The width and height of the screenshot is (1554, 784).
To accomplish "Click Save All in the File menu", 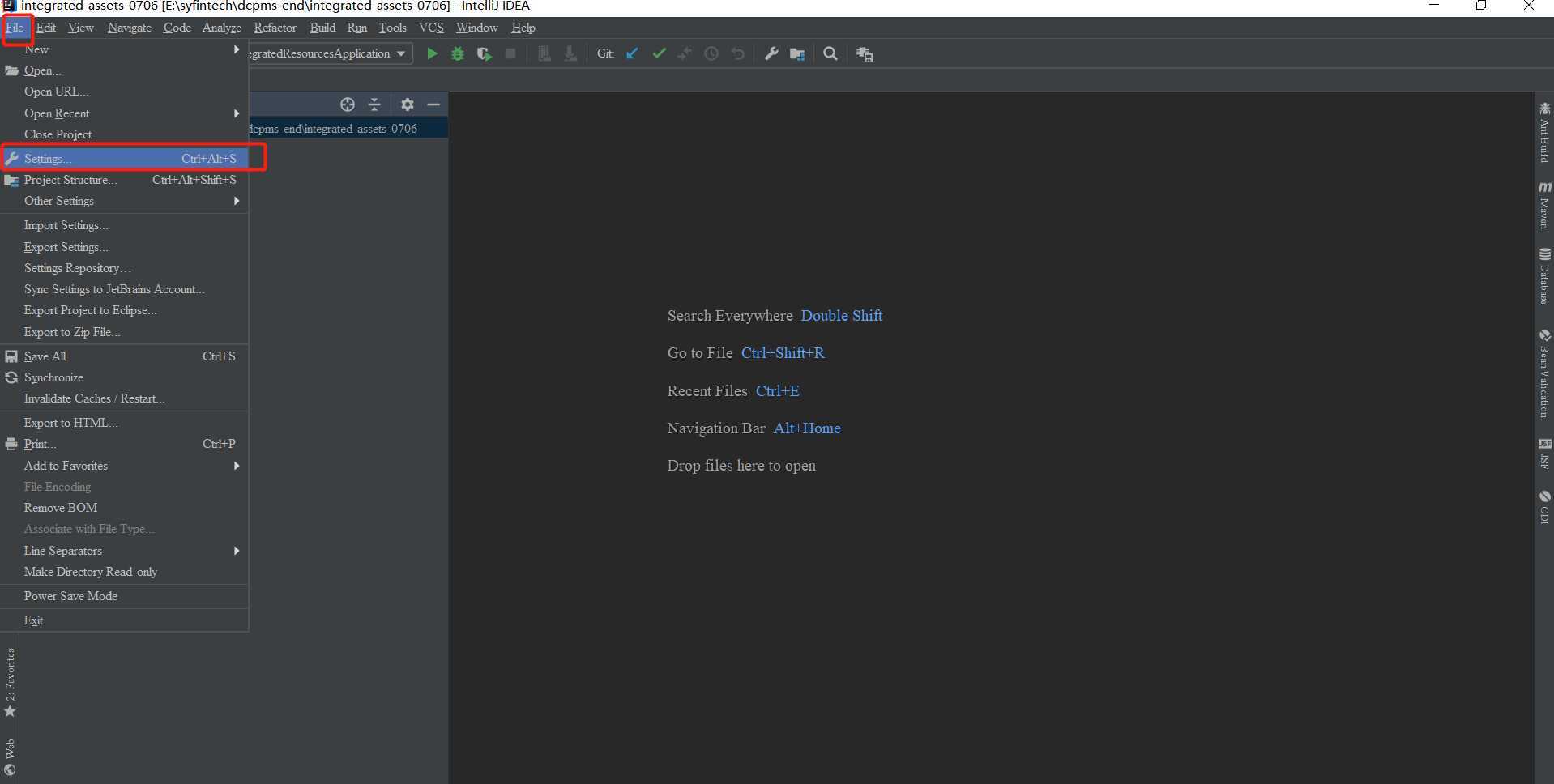I will [x=124, y=356].
